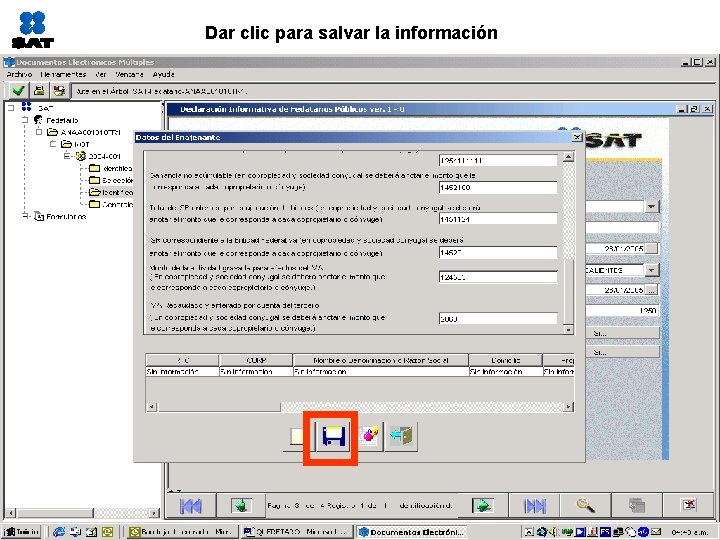Select the last folder under 2004-001
This screenshot has height=540, width=720.
tap(111, 204)
